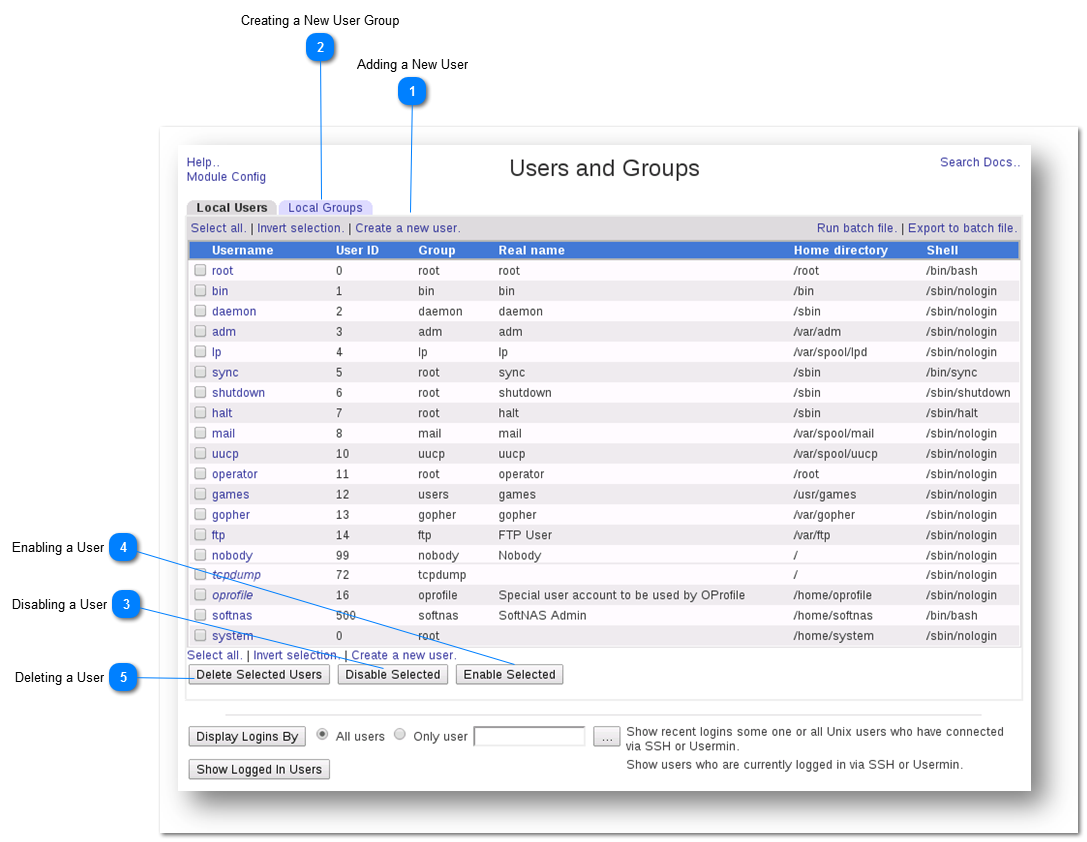Tick the daemon user checkbox

200,310
